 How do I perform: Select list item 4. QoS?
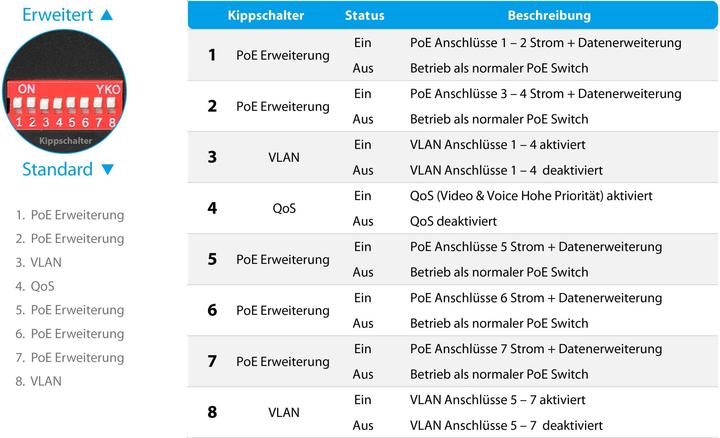click(35, 286)
